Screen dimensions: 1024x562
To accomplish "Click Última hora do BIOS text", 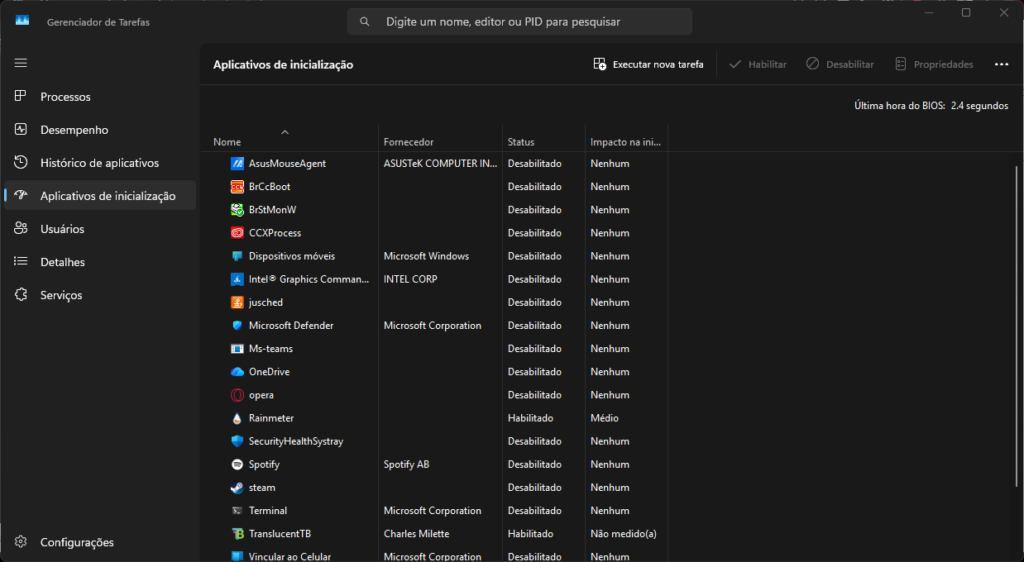I will point(931,106).
